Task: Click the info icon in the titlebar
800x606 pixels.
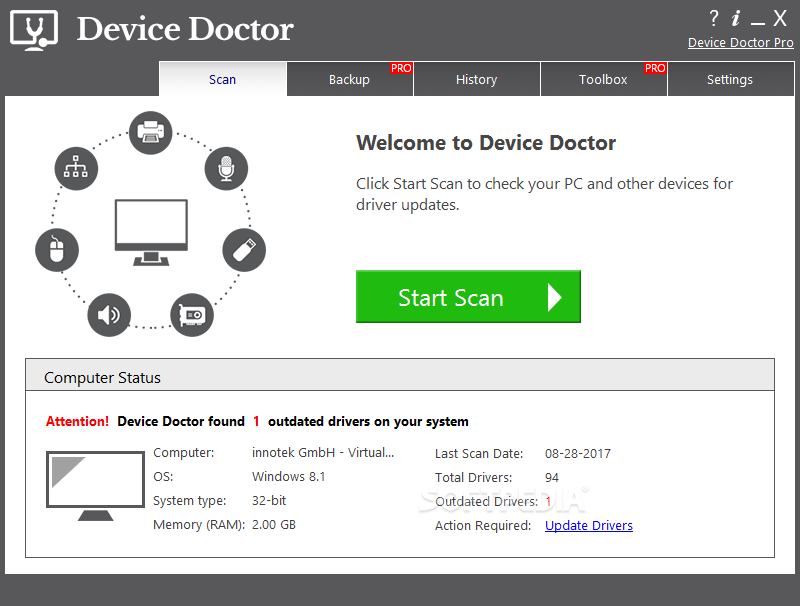Action: (x=737, y=18)
